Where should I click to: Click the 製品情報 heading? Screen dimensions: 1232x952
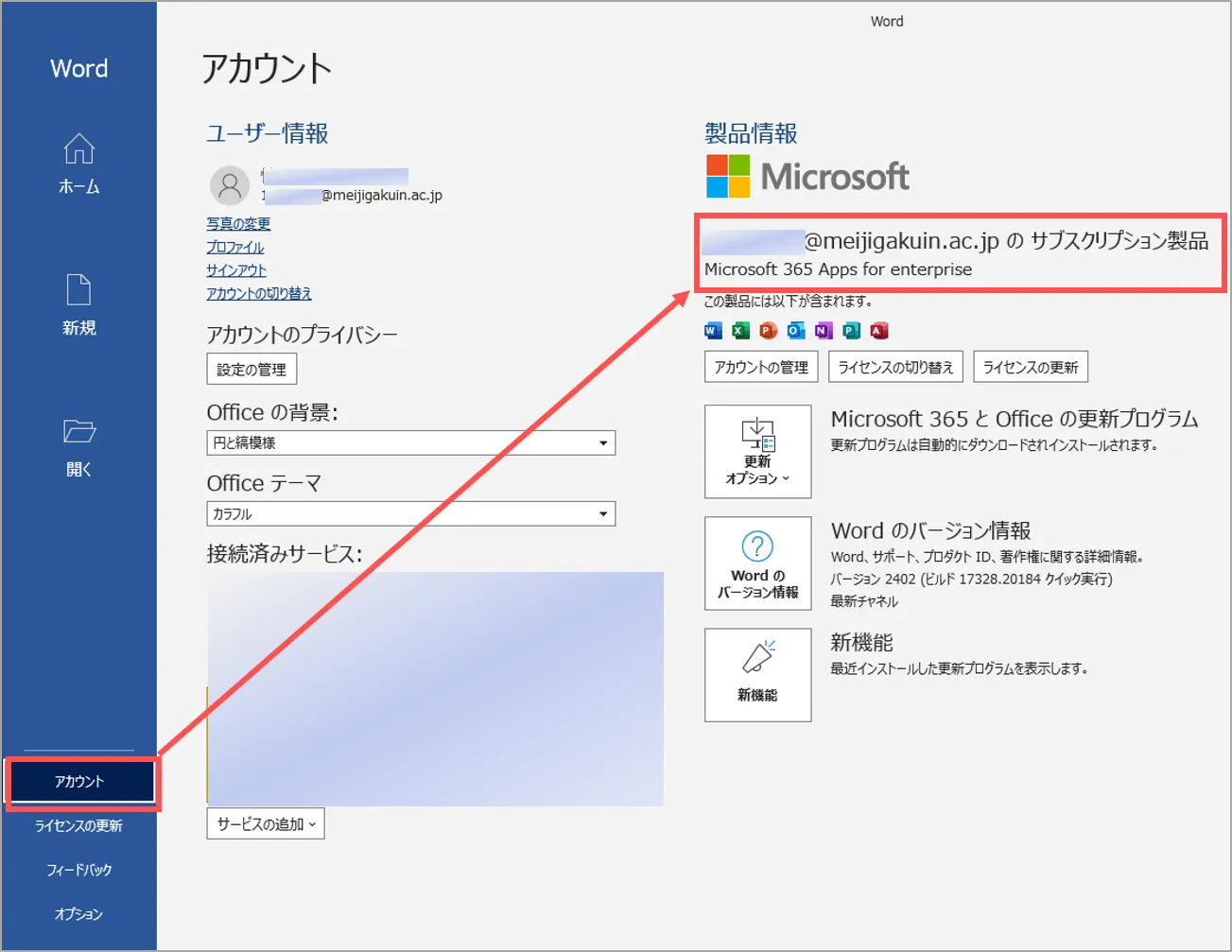coord(751,133)
